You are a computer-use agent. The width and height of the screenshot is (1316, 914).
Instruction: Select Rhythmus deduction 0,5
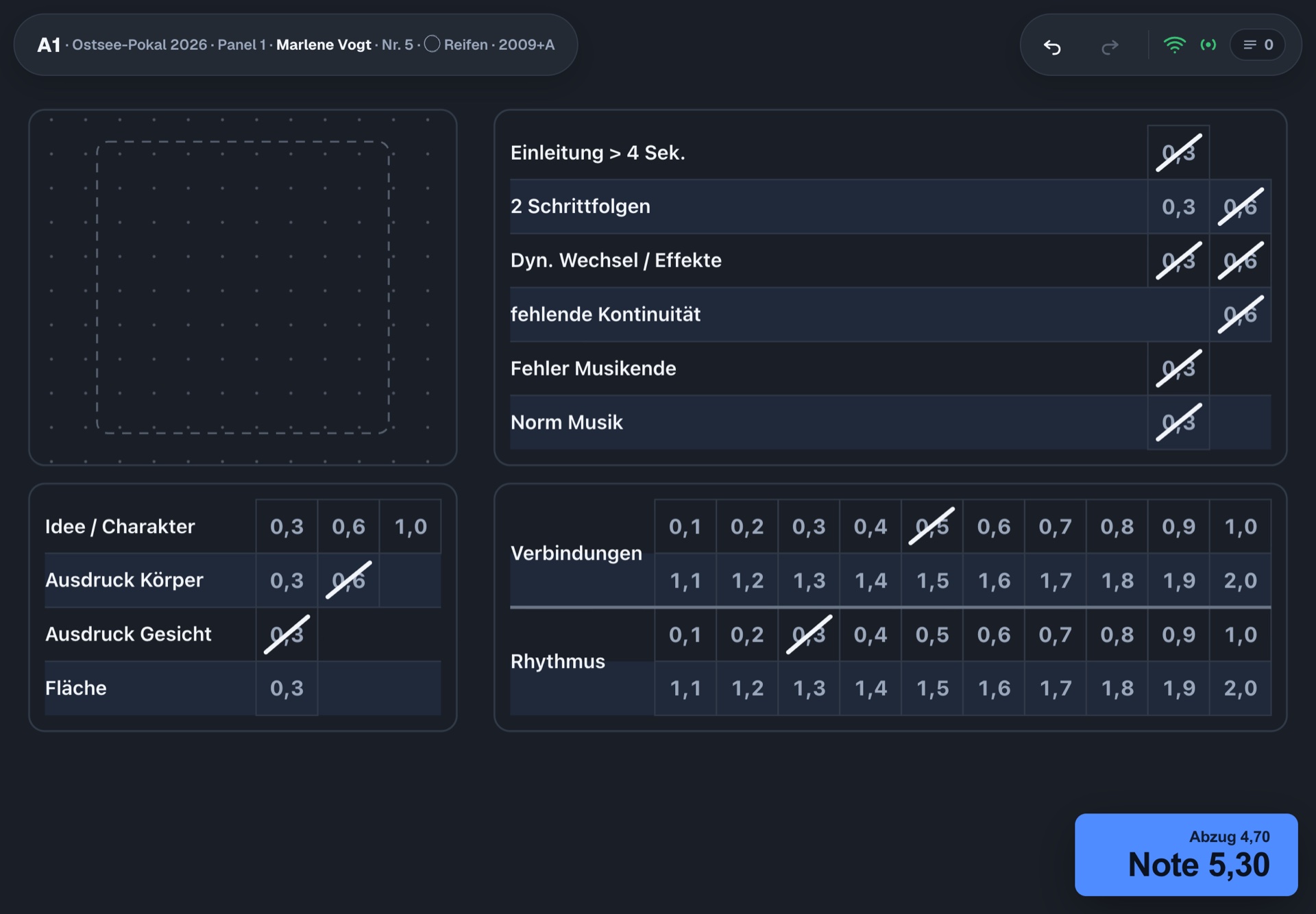[x=932, y=634]
